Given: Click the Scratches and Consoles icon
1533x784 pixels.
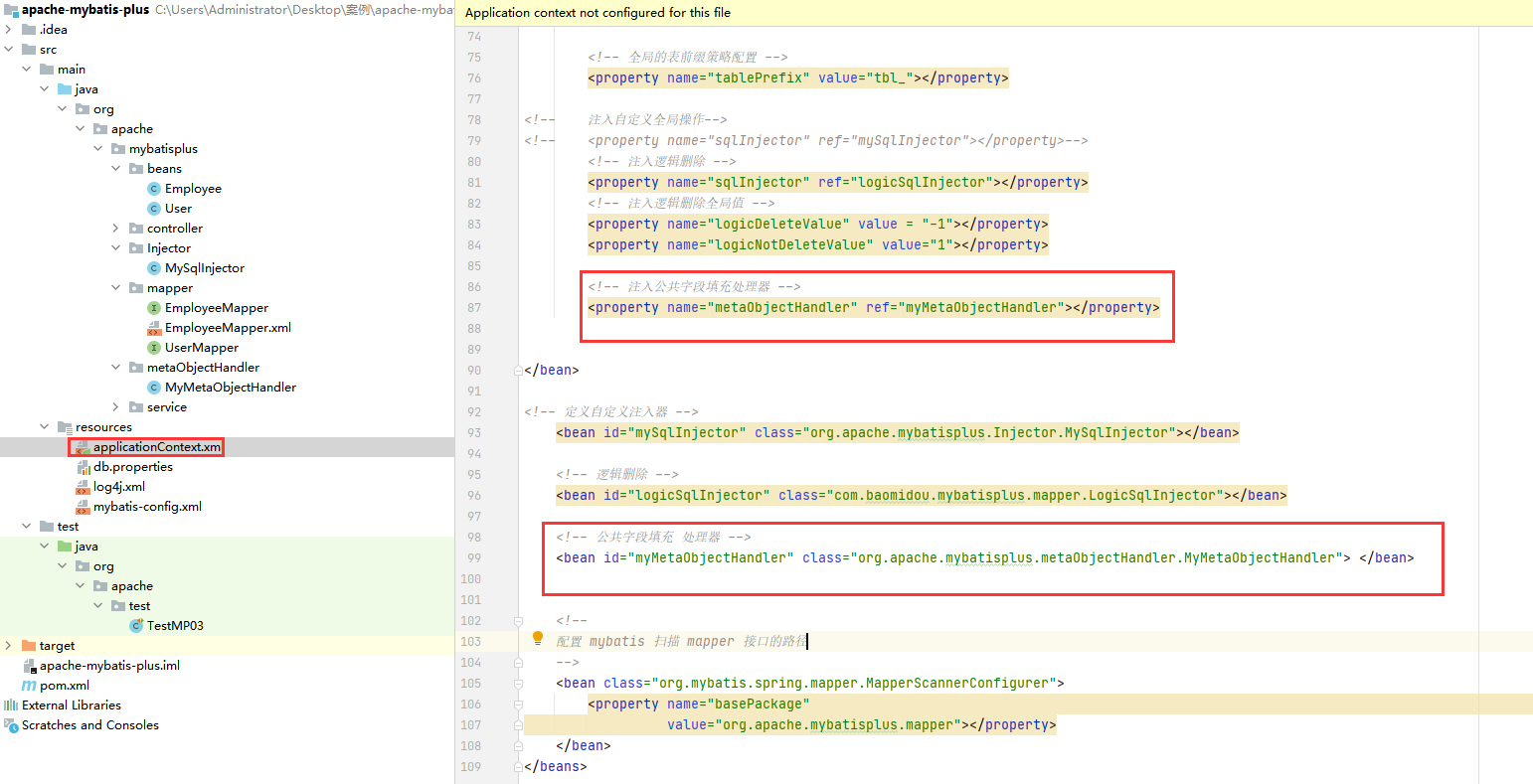Looking at the screenshot, I should click(x=12, y=724).
